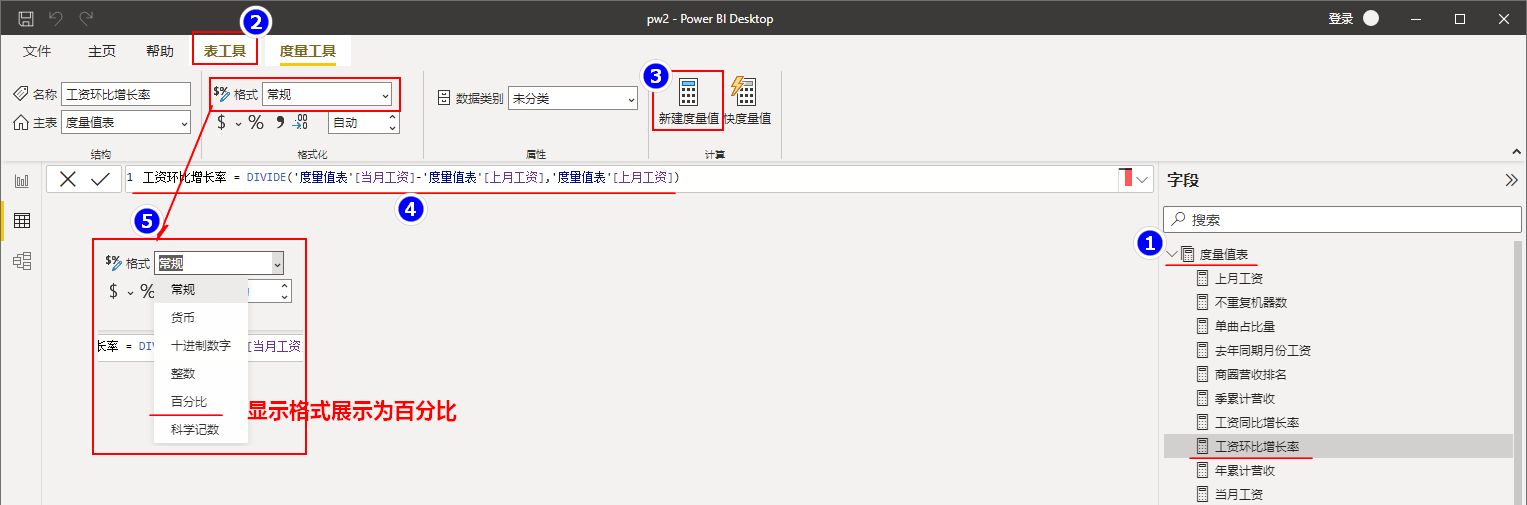Cancel the formula with the X button
The width and height of the screenshot is (1527, 505).
point(68,179)
